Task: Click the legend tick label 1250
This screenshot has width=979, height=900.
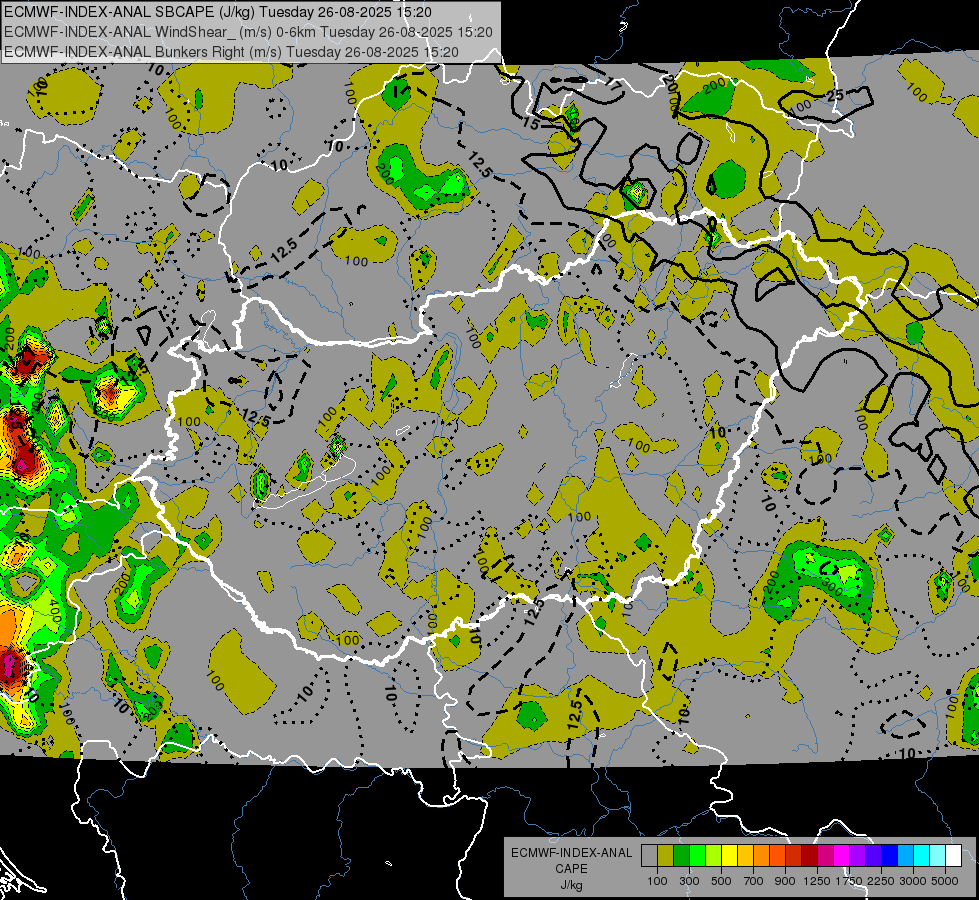Action: click(817, 881)
